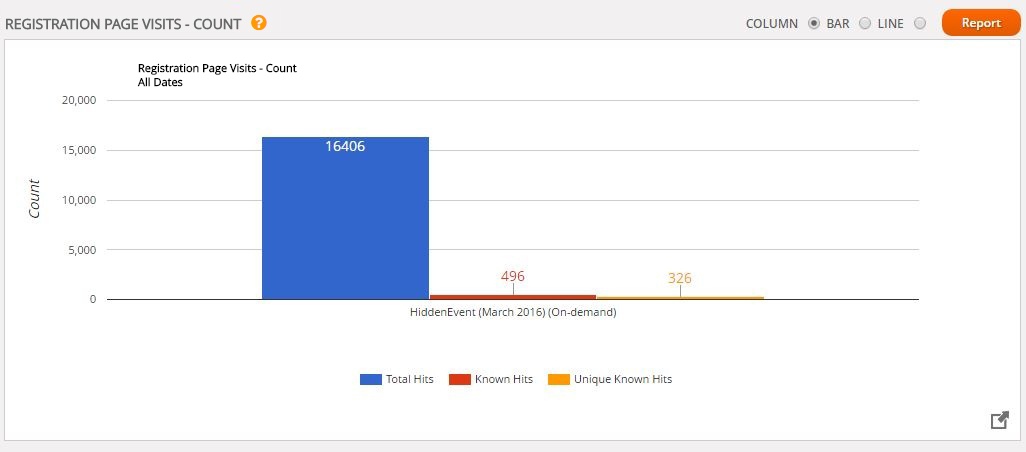Select the thin orange Unique Known Hits bar
The height and width of the screenshot is (452, 1026).
click(680, 298)
